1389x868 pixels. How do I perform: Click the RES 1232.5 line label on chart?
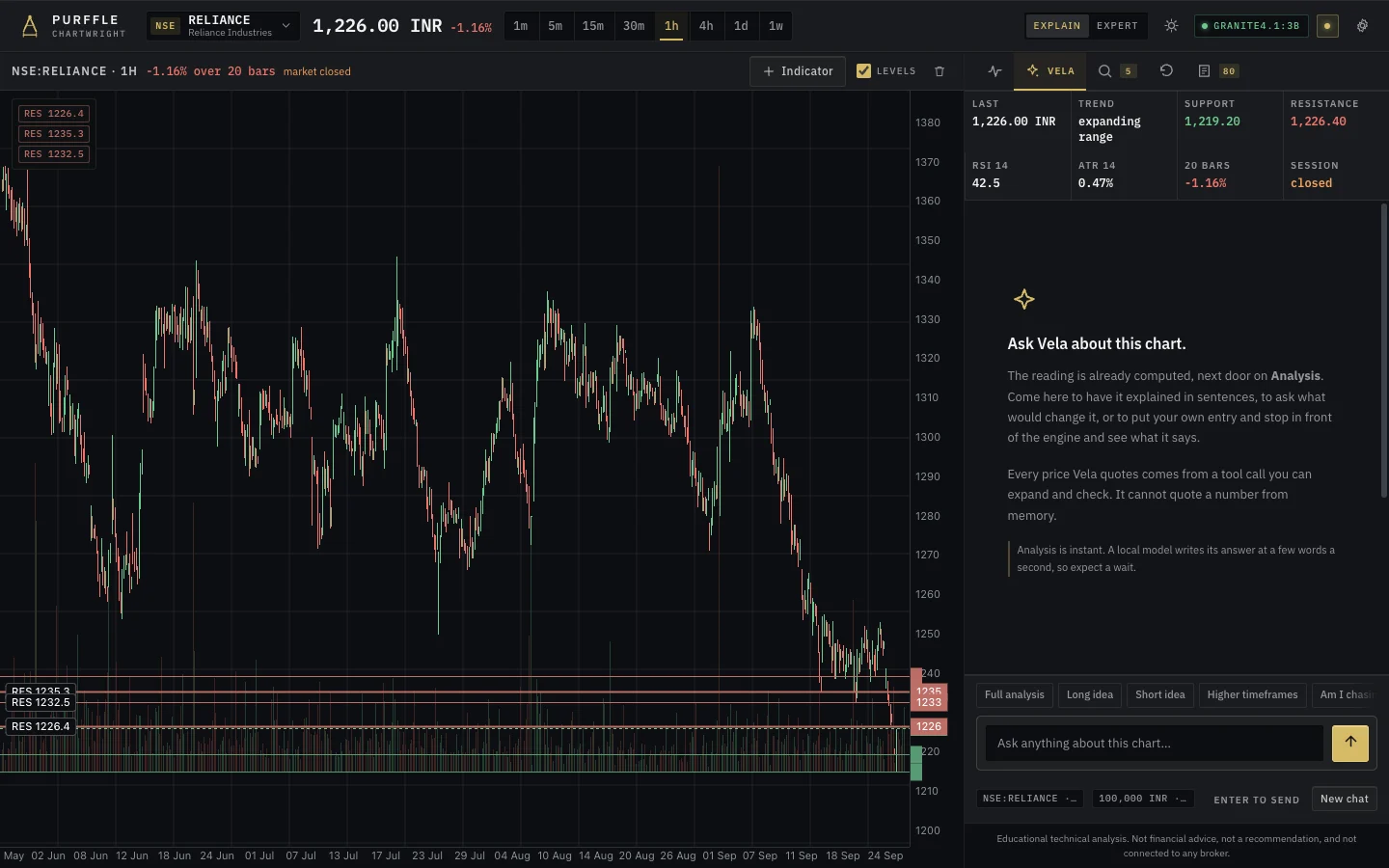click(x=41, y=703)
